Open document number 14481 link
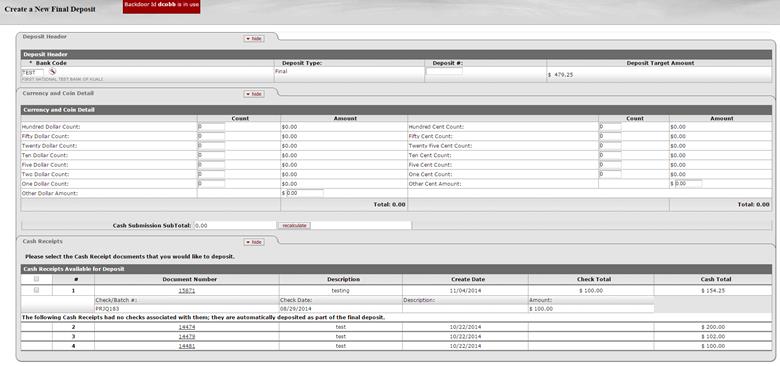This screenshot has height=366, width=780. tap(187, 346)
